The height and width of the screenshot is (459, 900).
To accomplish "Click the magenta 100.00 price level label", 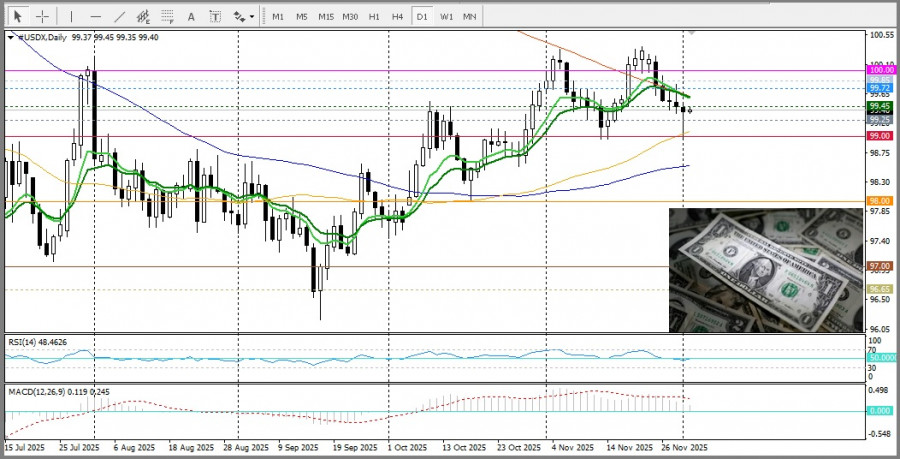I will point(880,71).
